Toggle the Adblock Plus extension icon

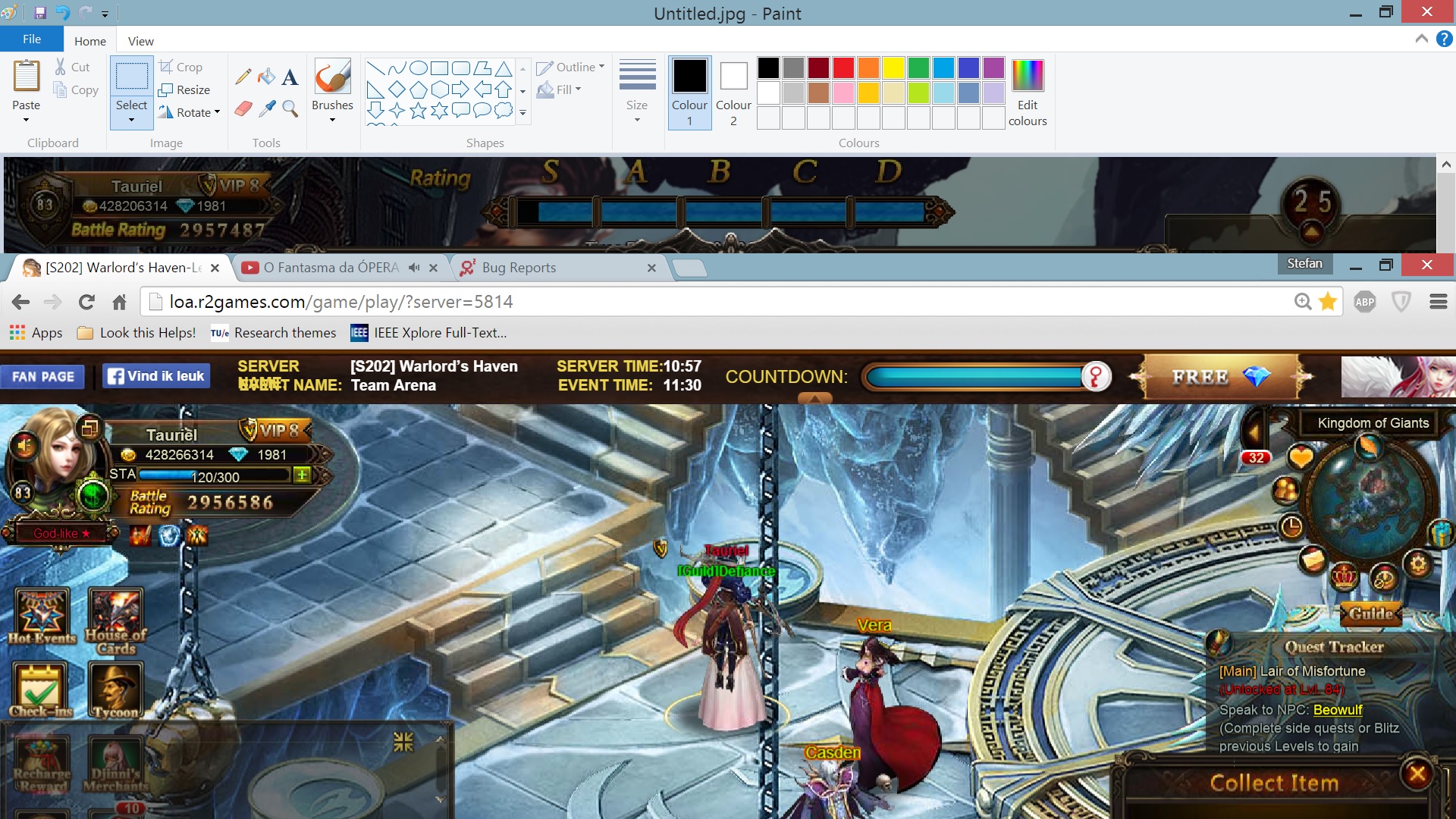click(1364, 302)
